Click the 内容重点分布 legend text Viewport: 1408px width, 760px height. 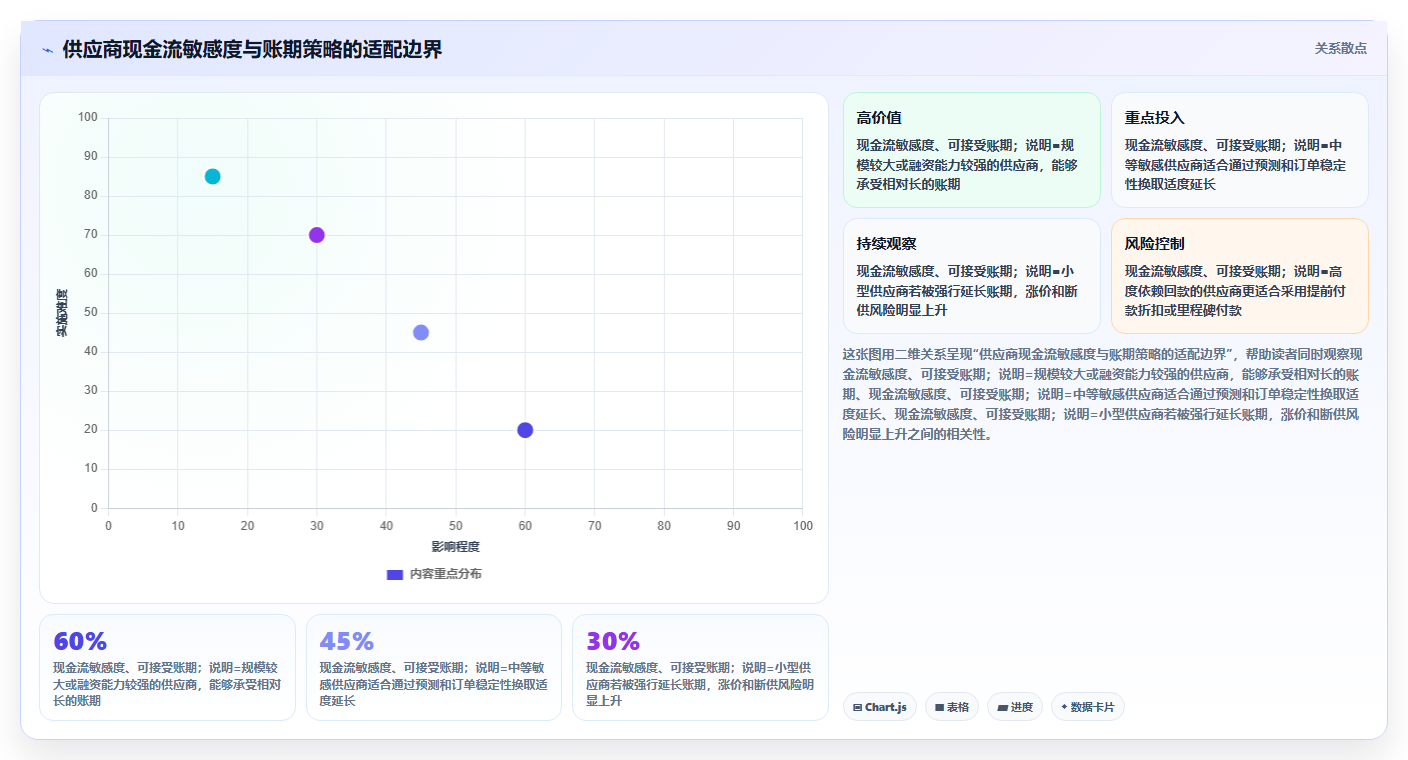(x=446, y=574)
